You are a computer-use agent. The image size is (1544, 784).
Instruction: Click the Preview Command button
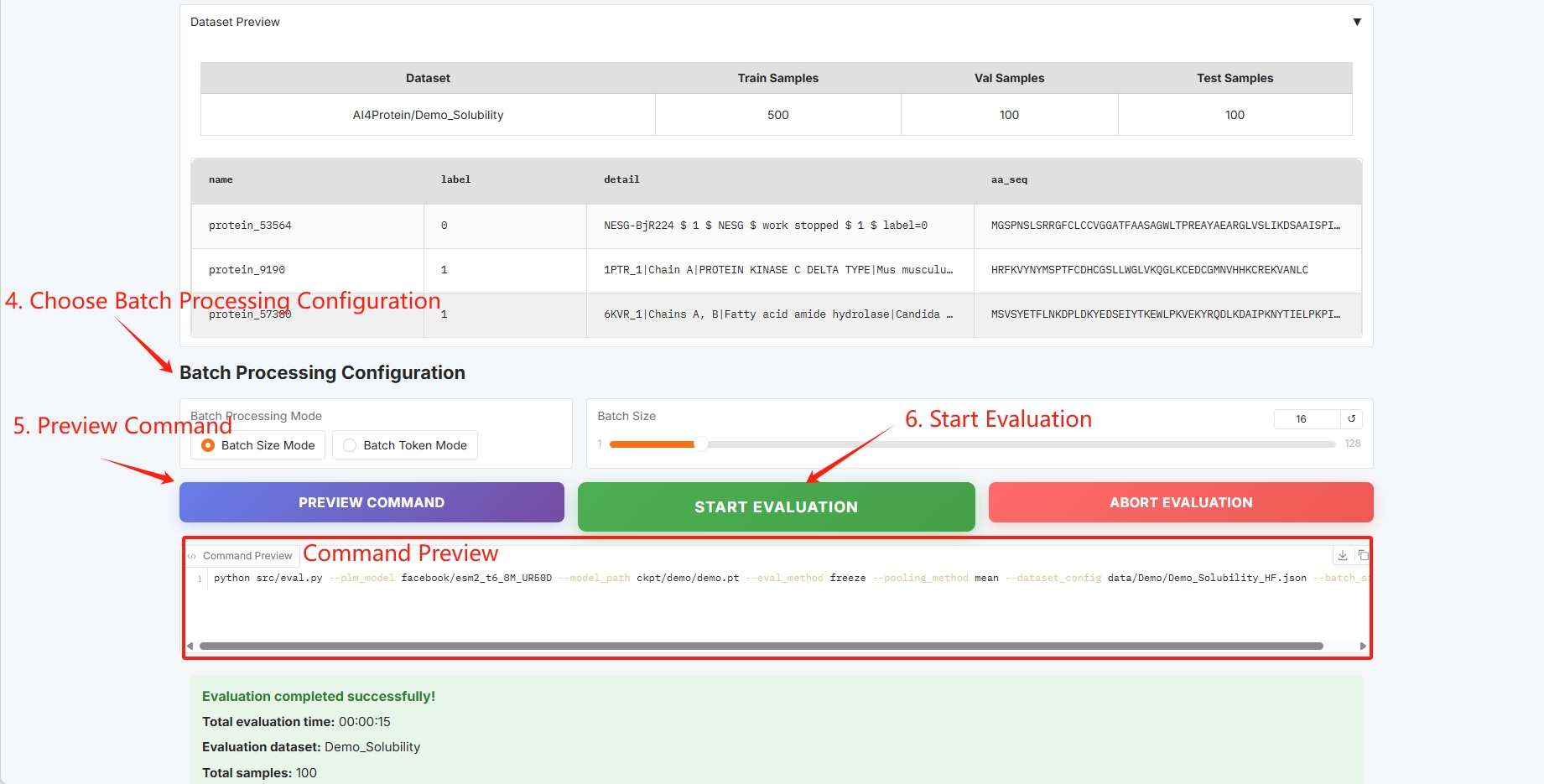(x=372, y=502)
